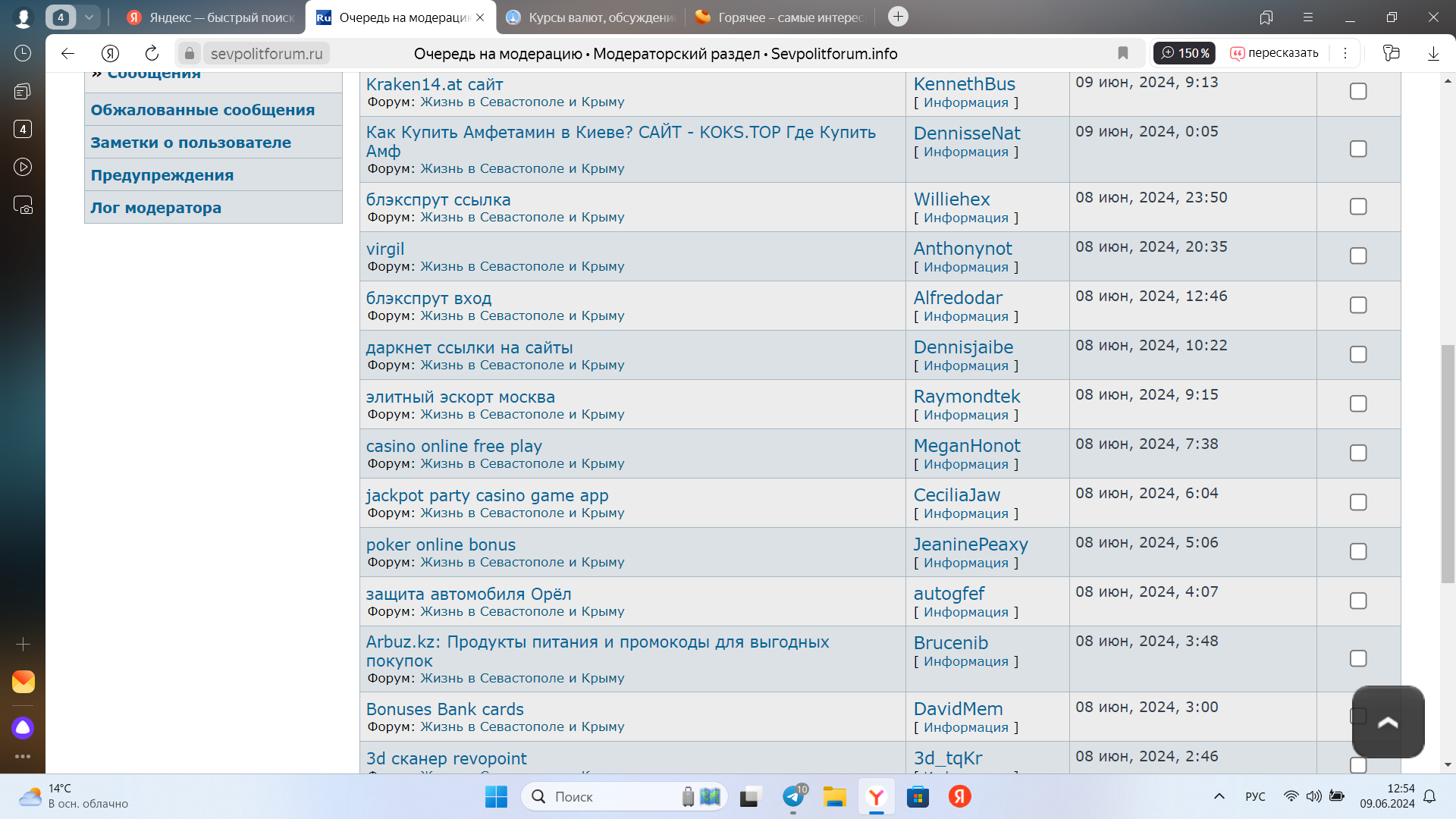
Task: Open the Alice assistant icon in sidebar
Action: [x=23, y=728]
